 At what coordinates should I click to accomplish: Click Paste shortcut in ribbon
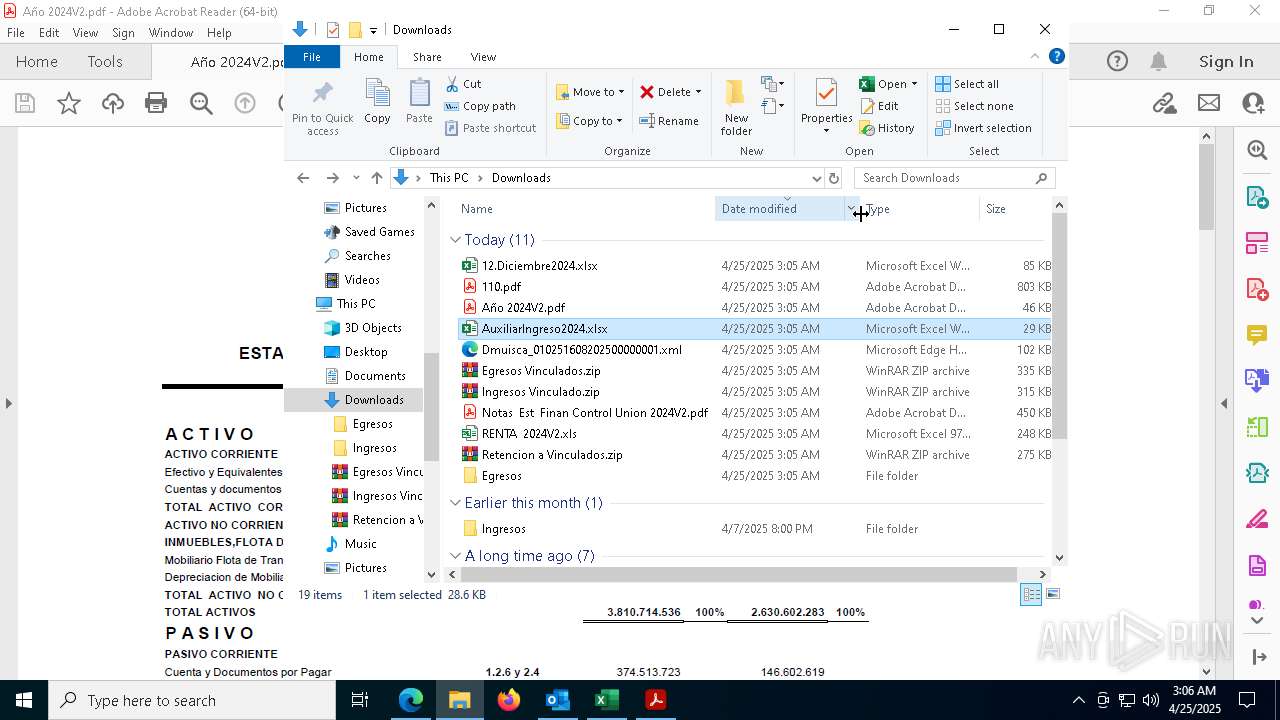coord(490,128)
